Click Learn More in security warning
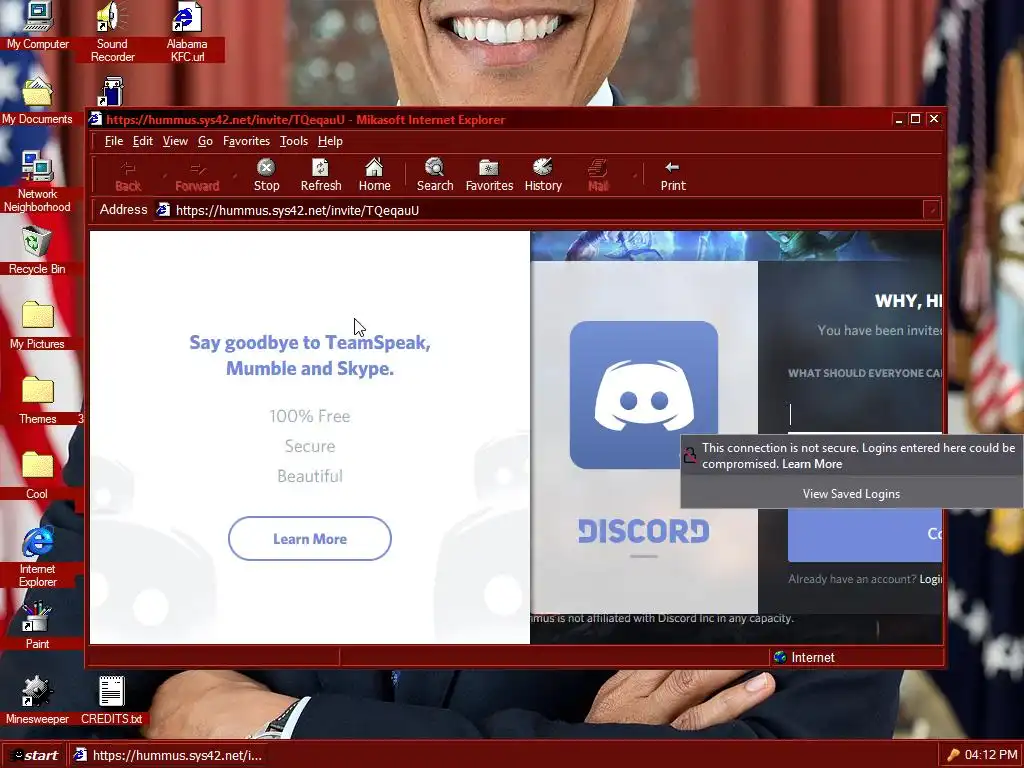Image resolution: width=1024 pixels, height=768 pixels. pyautogui.click(x=812, y=464)
